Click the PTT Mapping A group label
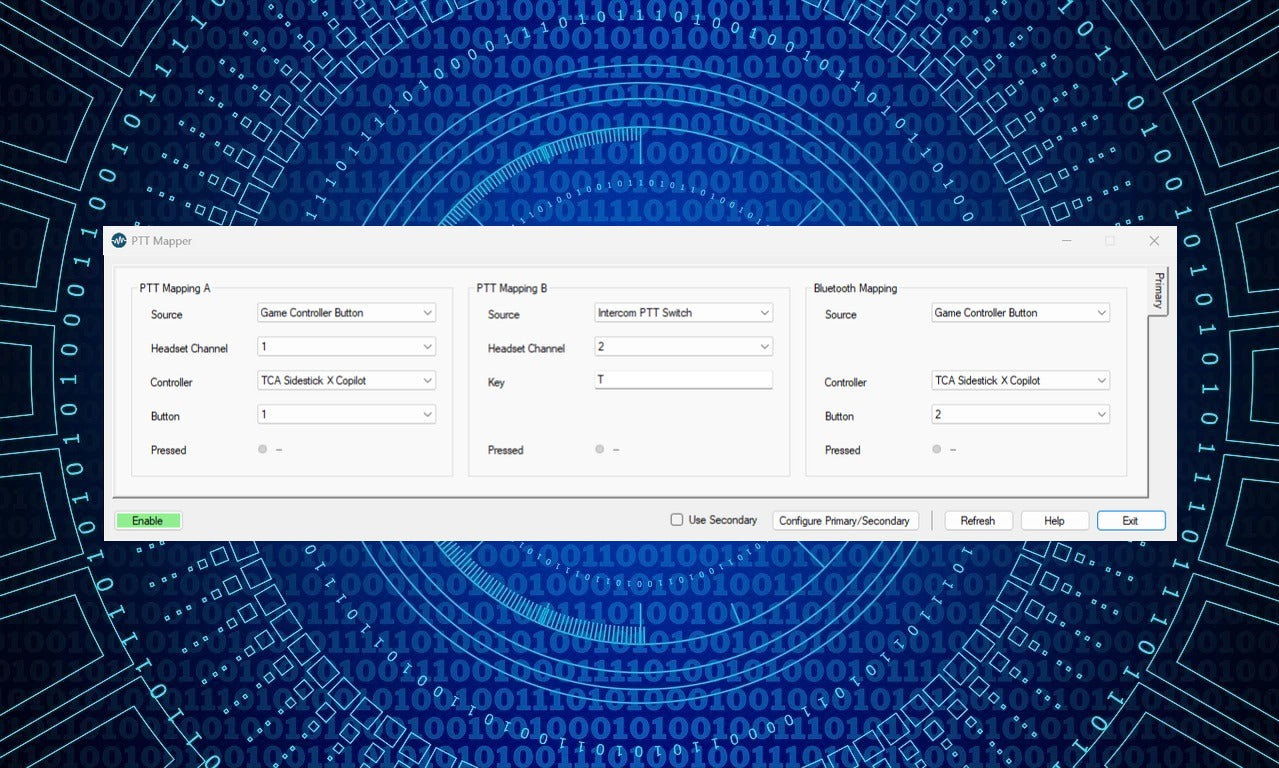This screenshot has height=768, width=1279. point(175,288)
